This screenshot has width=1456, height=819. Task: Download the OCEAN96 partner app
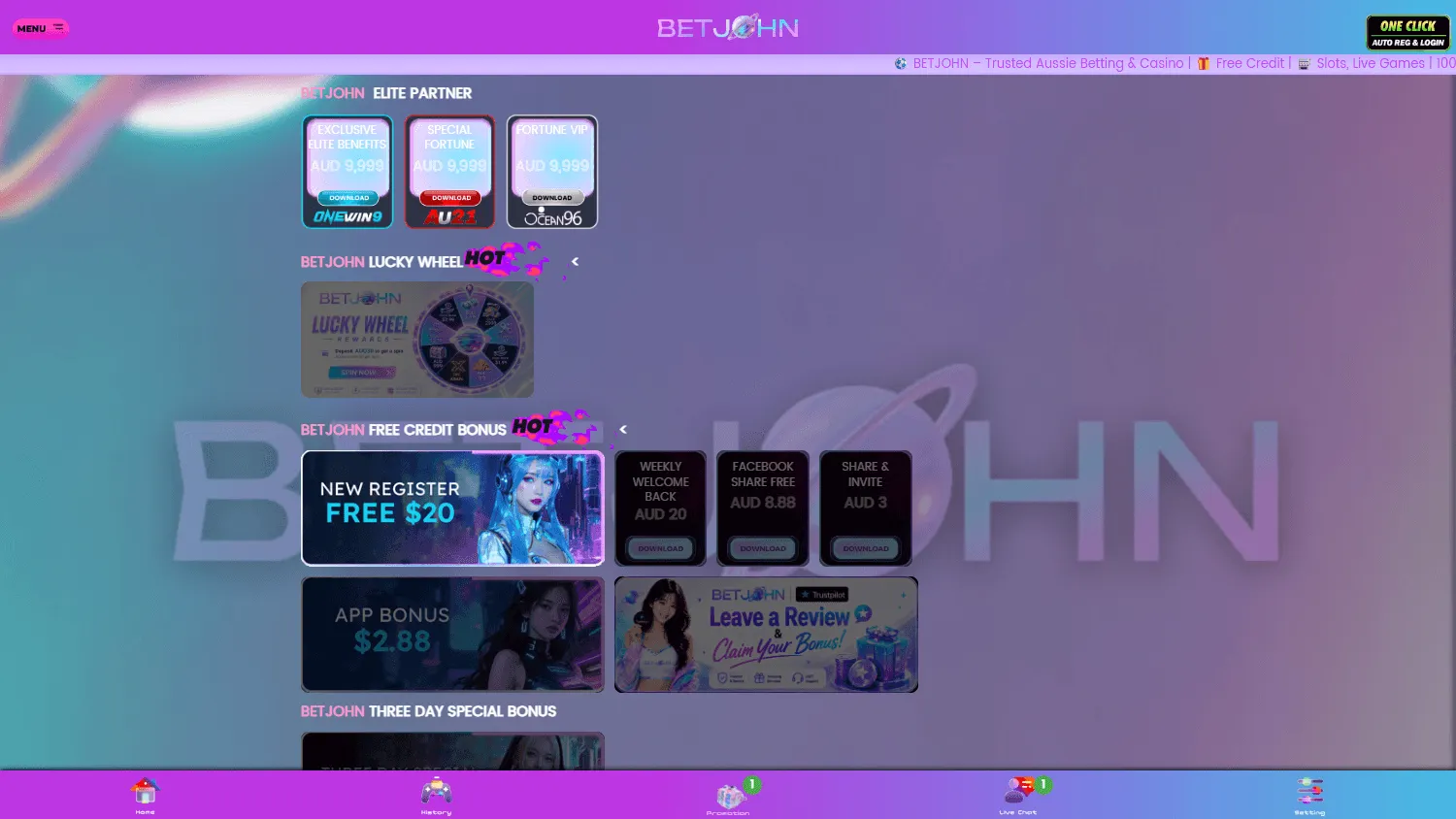[552, 198]
